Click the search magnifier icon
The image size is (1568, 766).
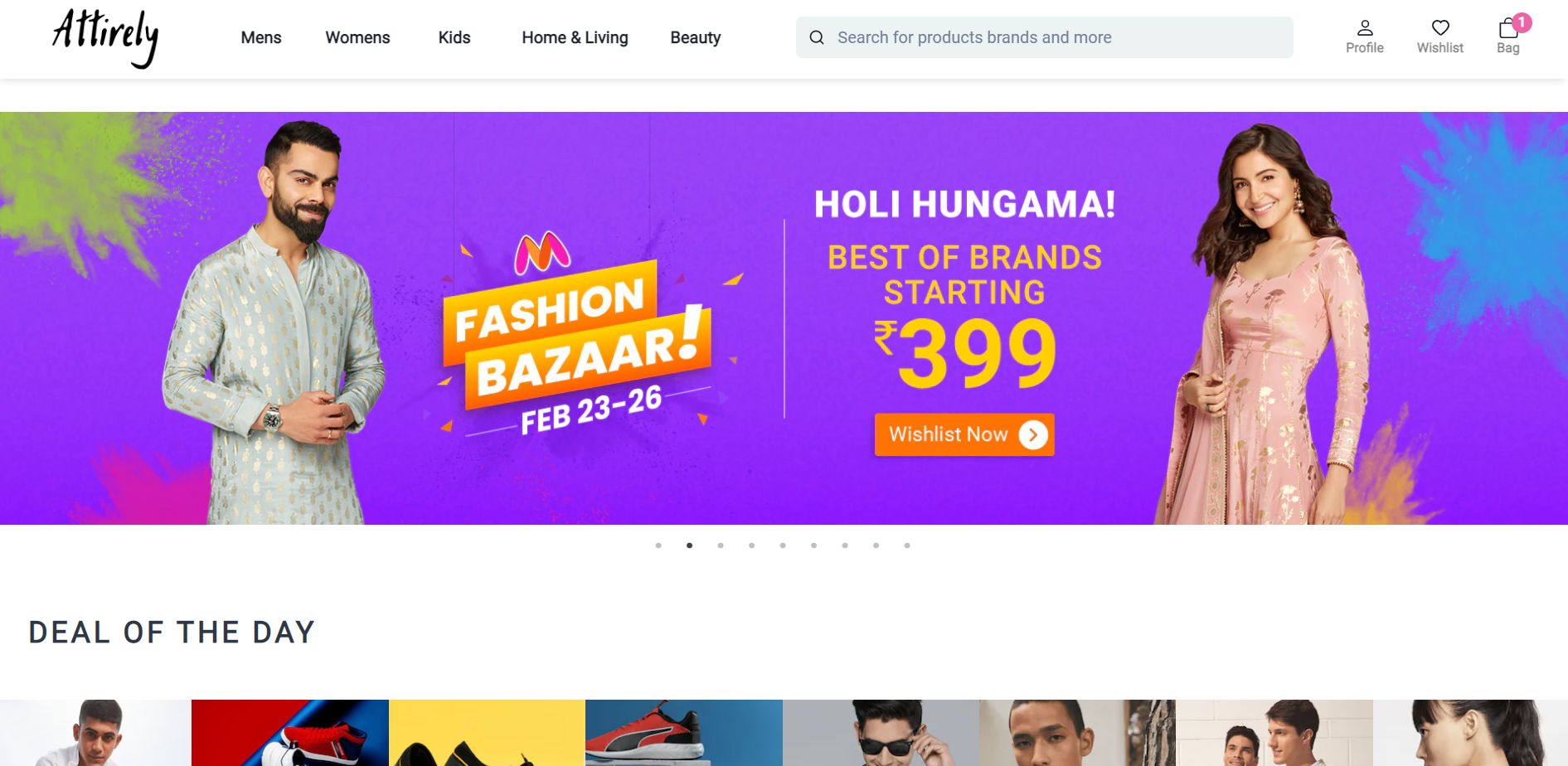(x=817, y=37)
